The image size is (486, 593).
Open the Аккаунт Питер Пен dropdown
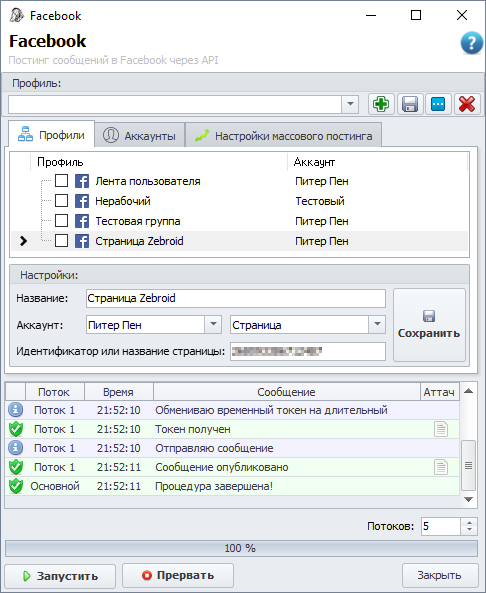tap(213, 324)
